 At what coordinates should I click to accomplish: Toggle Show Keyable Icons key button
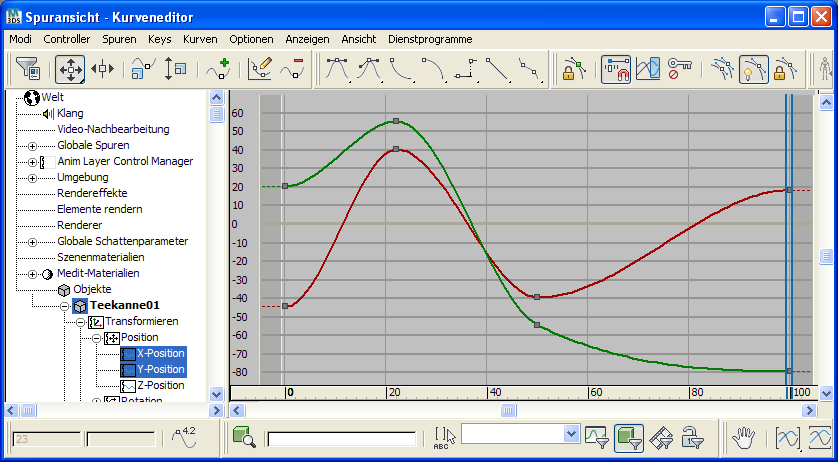point(679,69)
